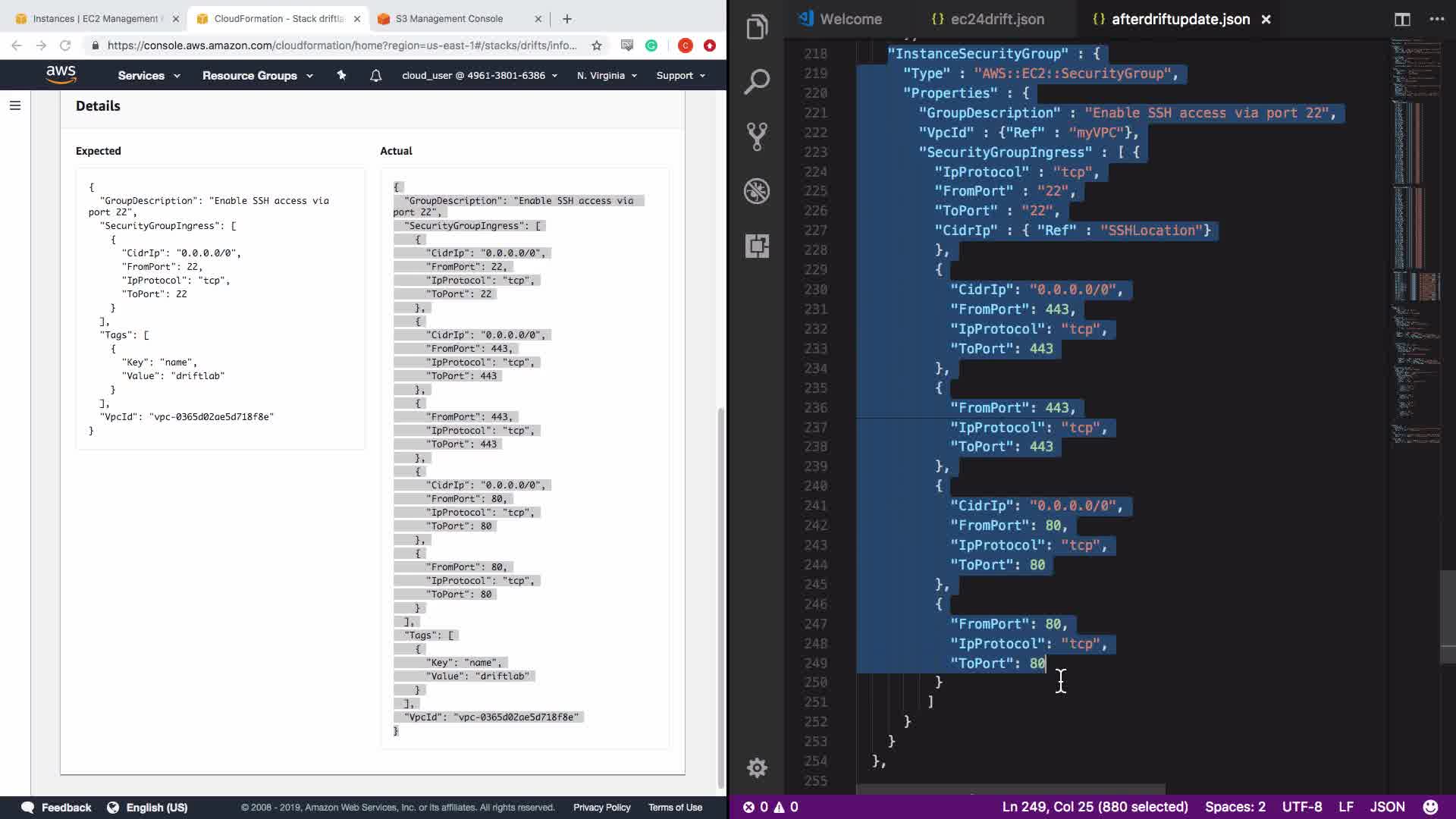Screen dimensions: 1456x819
Task: Open the Debug panel icon
Action: 757,191
